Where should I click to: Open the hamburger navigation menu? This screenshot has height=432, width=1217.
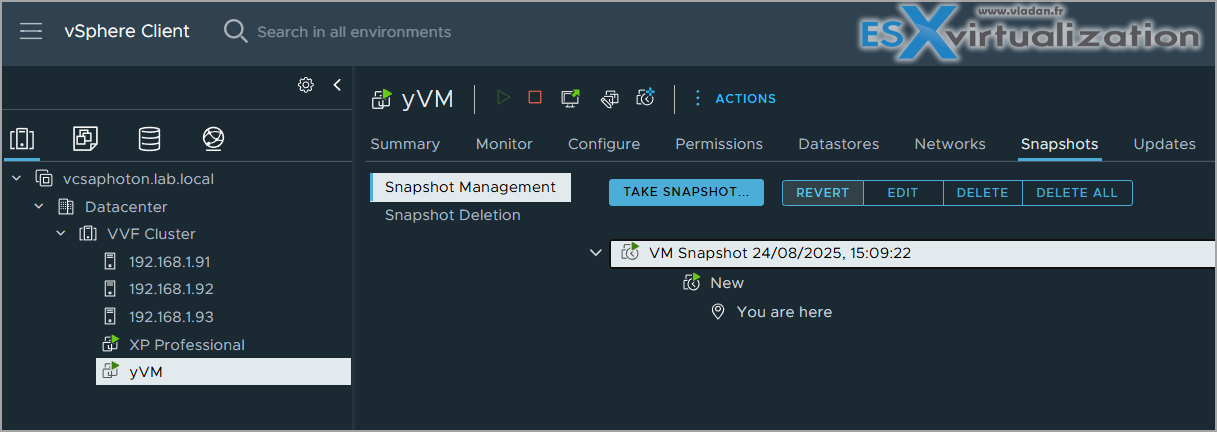pos(31,32)
